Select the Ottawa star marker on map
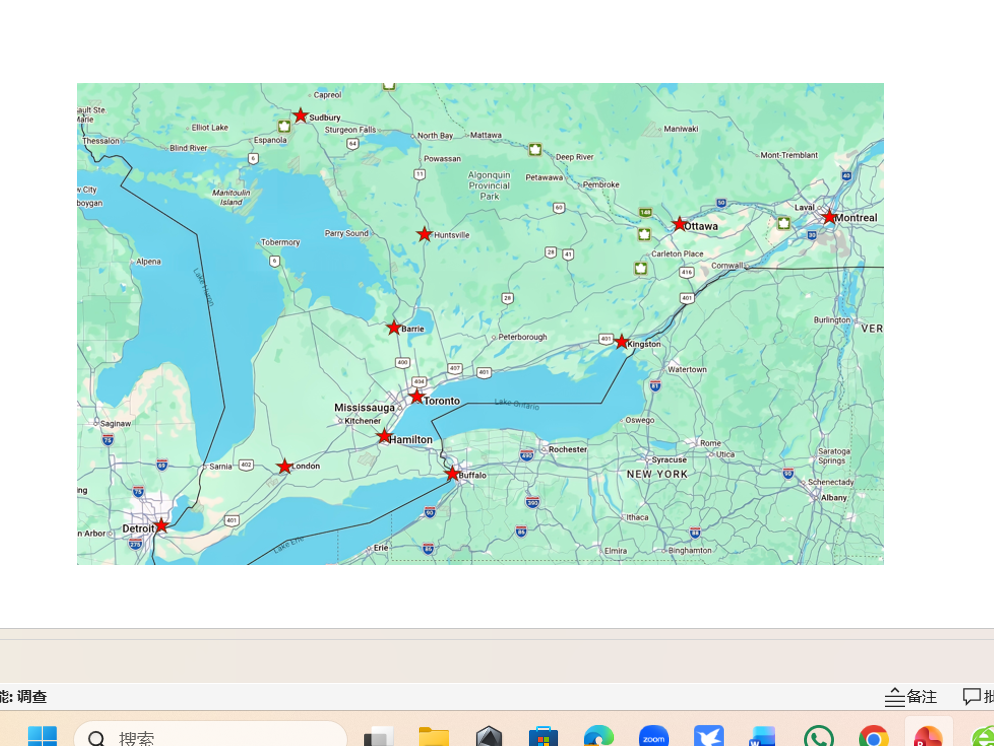The image size is (994, 746). pos(680,224)
